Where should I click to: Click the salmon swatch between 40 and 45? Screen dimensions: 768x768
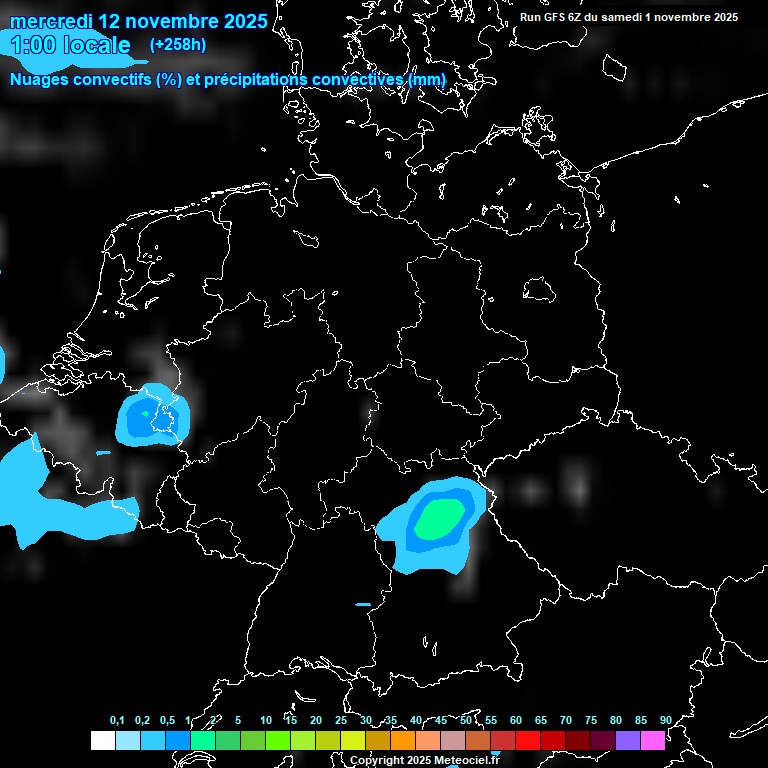click(x=428, y=740)
